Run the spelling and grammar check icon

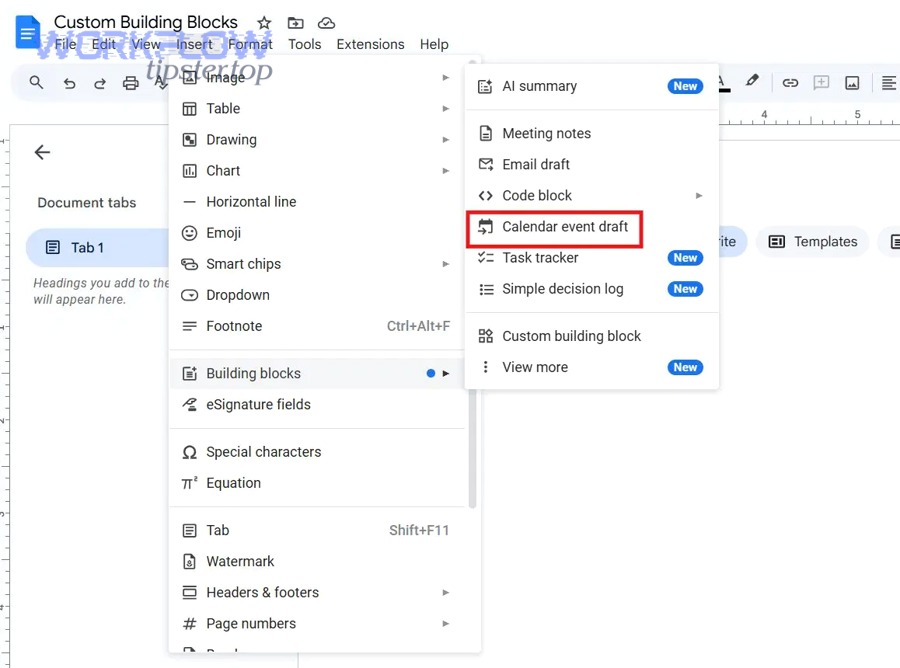pyautogui.click(x=162, y=83)
